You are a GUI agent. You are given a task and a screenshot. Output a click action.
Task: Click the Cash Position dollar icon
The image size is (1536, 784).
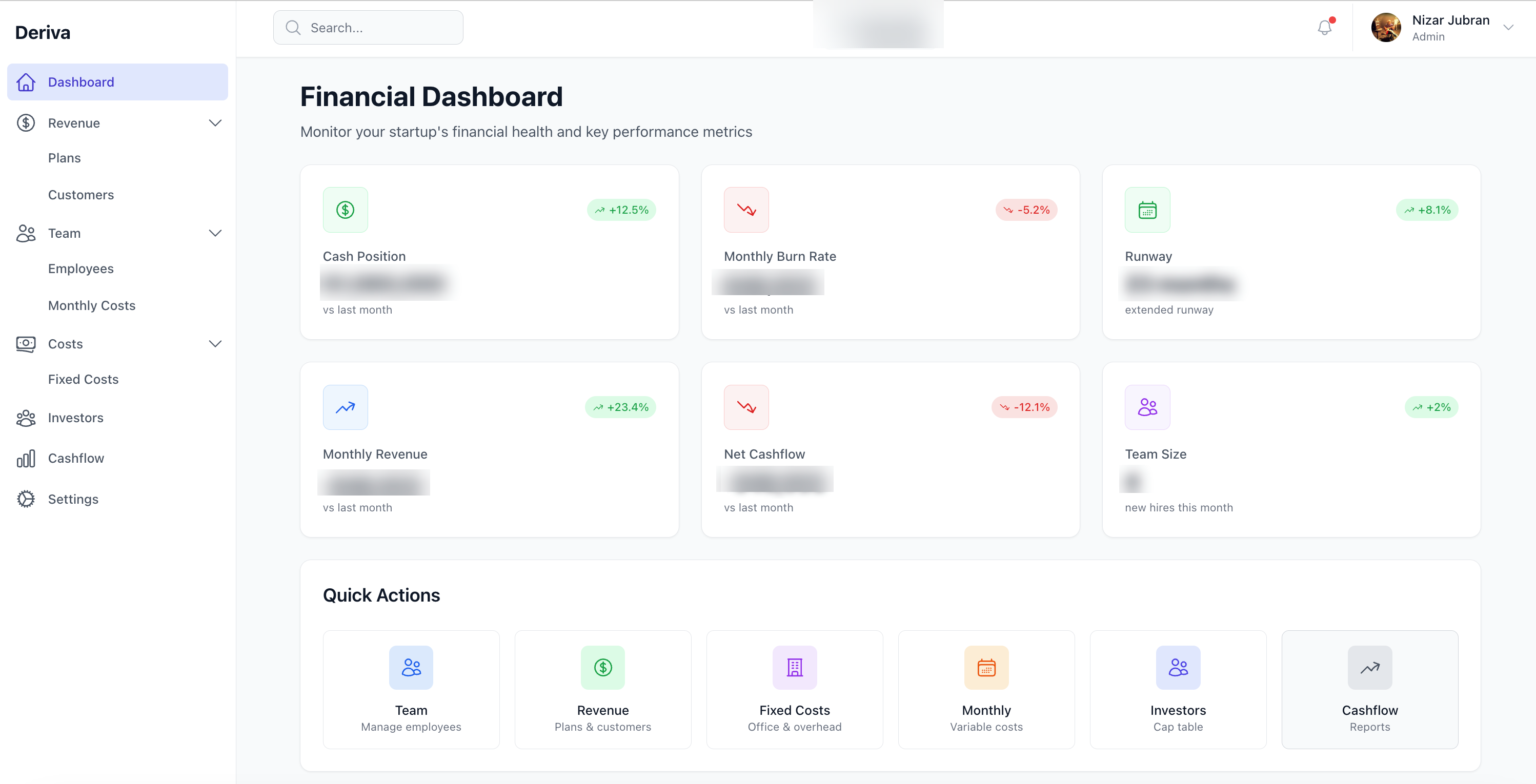345,210
